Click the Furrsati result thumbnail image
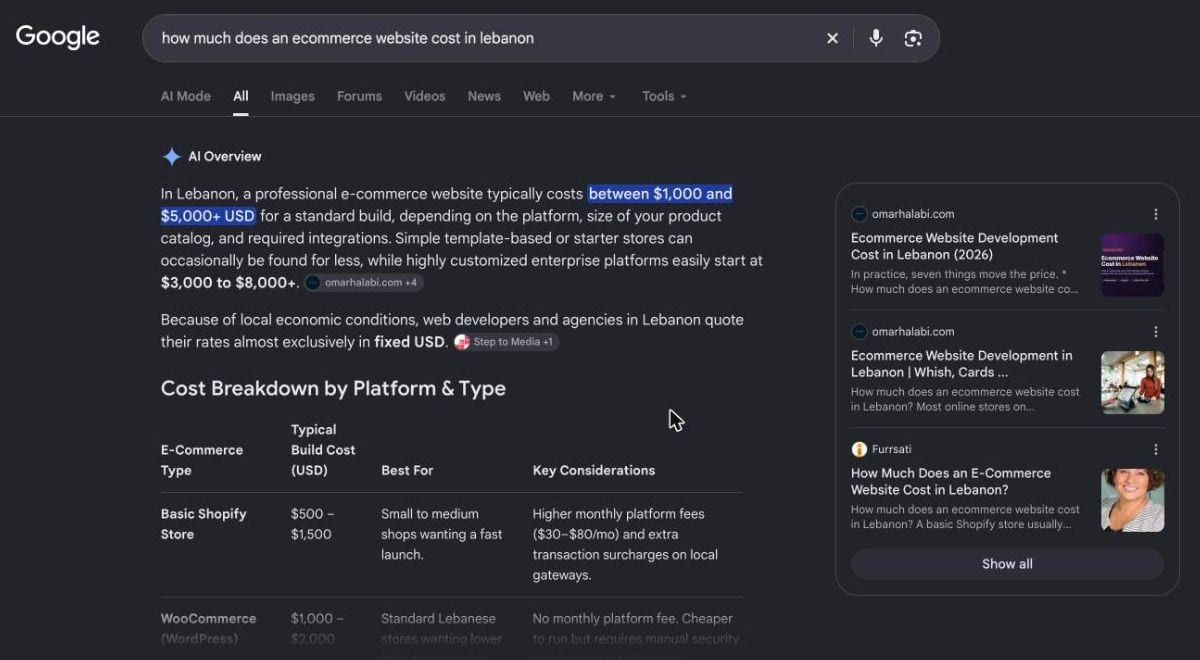The width and height of the screenshot is (1200, 660). [x=1132, y=500]
